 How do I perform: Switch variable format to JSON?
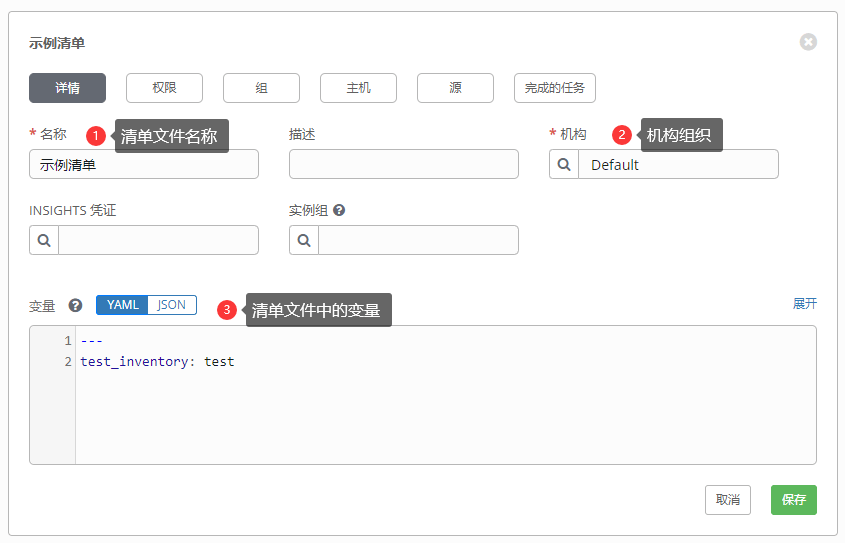point(172,305)
